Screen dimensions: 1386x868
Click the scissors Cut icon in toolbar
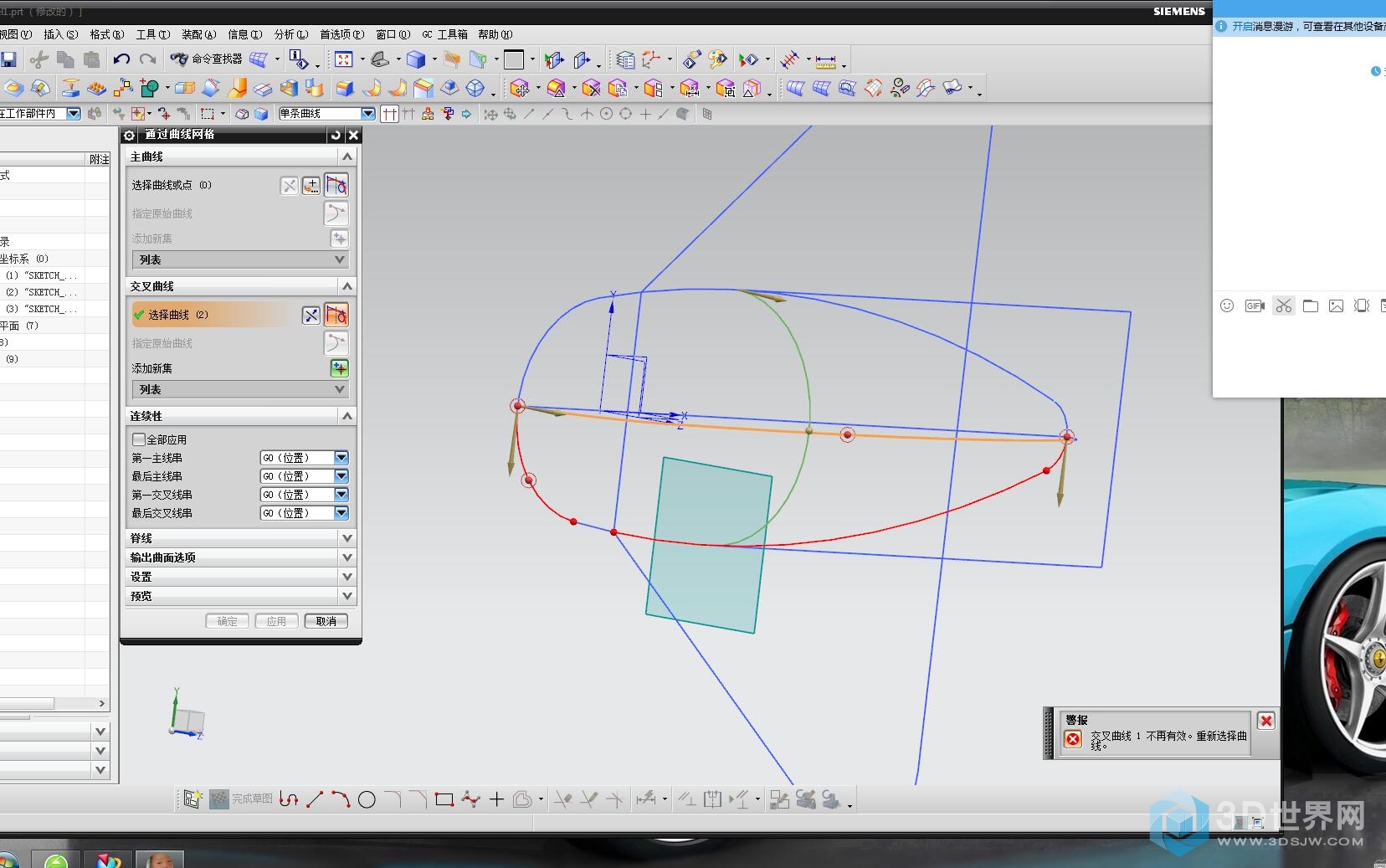pyautogui.click(x=38, y=59)
